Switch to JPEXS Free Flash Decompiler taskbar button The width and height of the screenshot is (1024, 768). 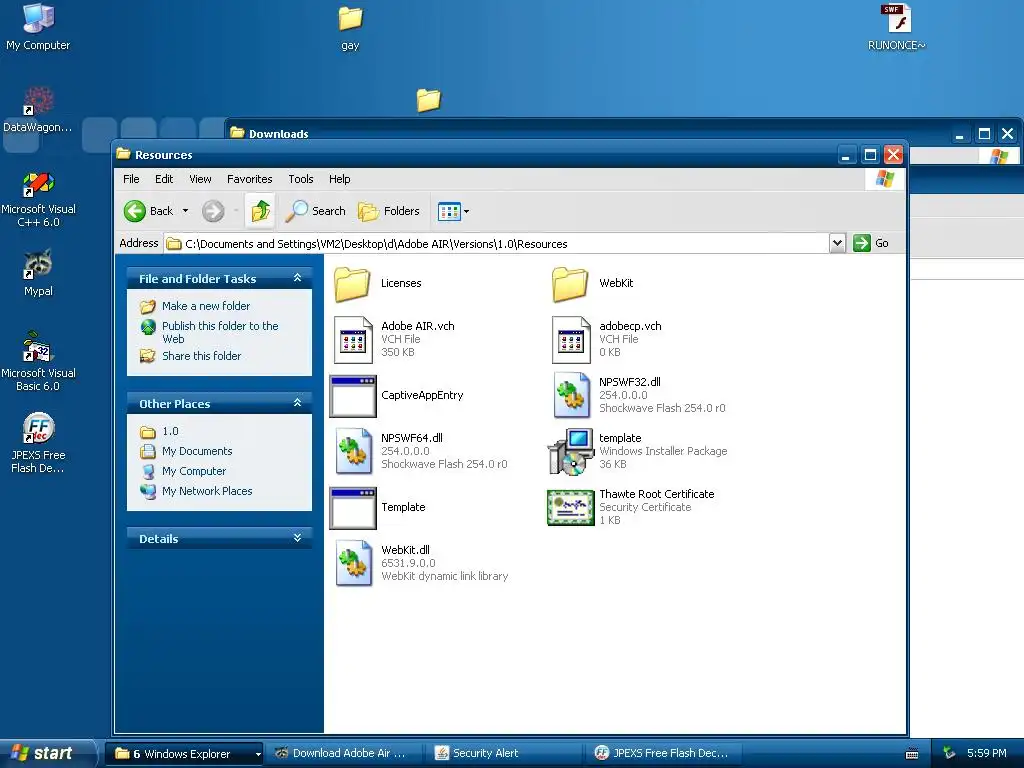664,754
